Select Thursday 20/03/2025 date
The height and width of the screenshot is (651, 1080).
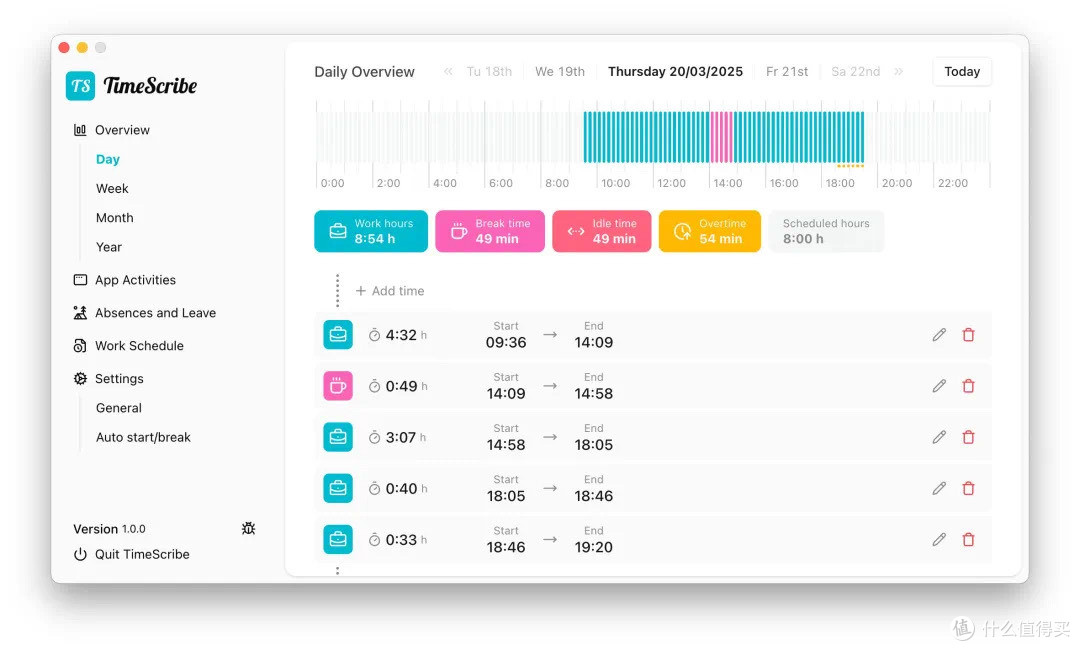tap(676, 72)
